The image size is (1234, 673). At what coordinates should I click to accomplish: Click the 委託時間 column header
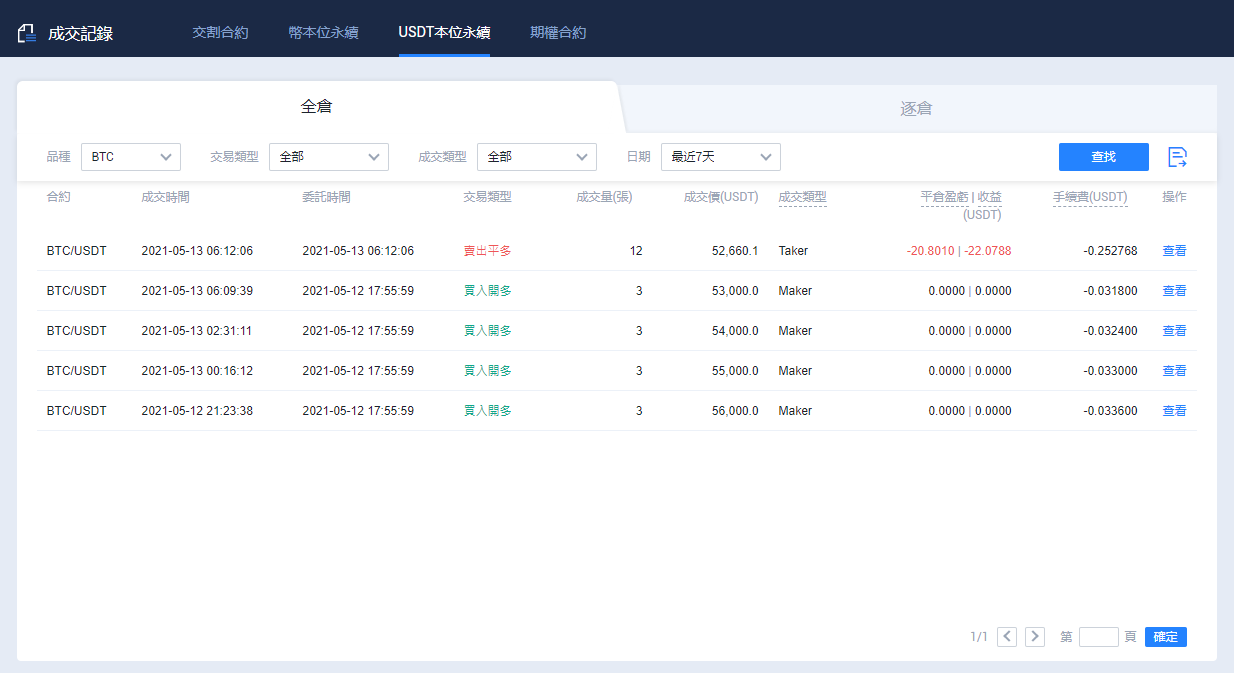click(x=326, y=197)
